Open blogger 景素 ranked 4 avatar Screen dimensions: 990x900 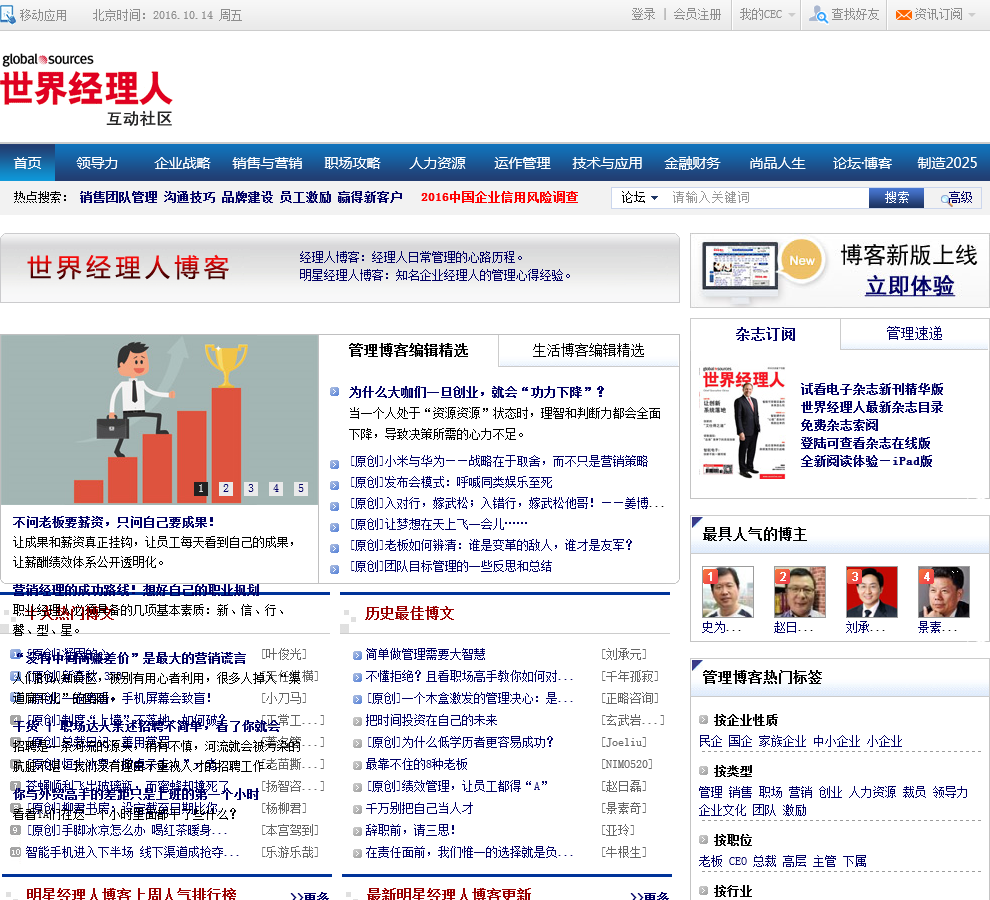tap(943, 592)
